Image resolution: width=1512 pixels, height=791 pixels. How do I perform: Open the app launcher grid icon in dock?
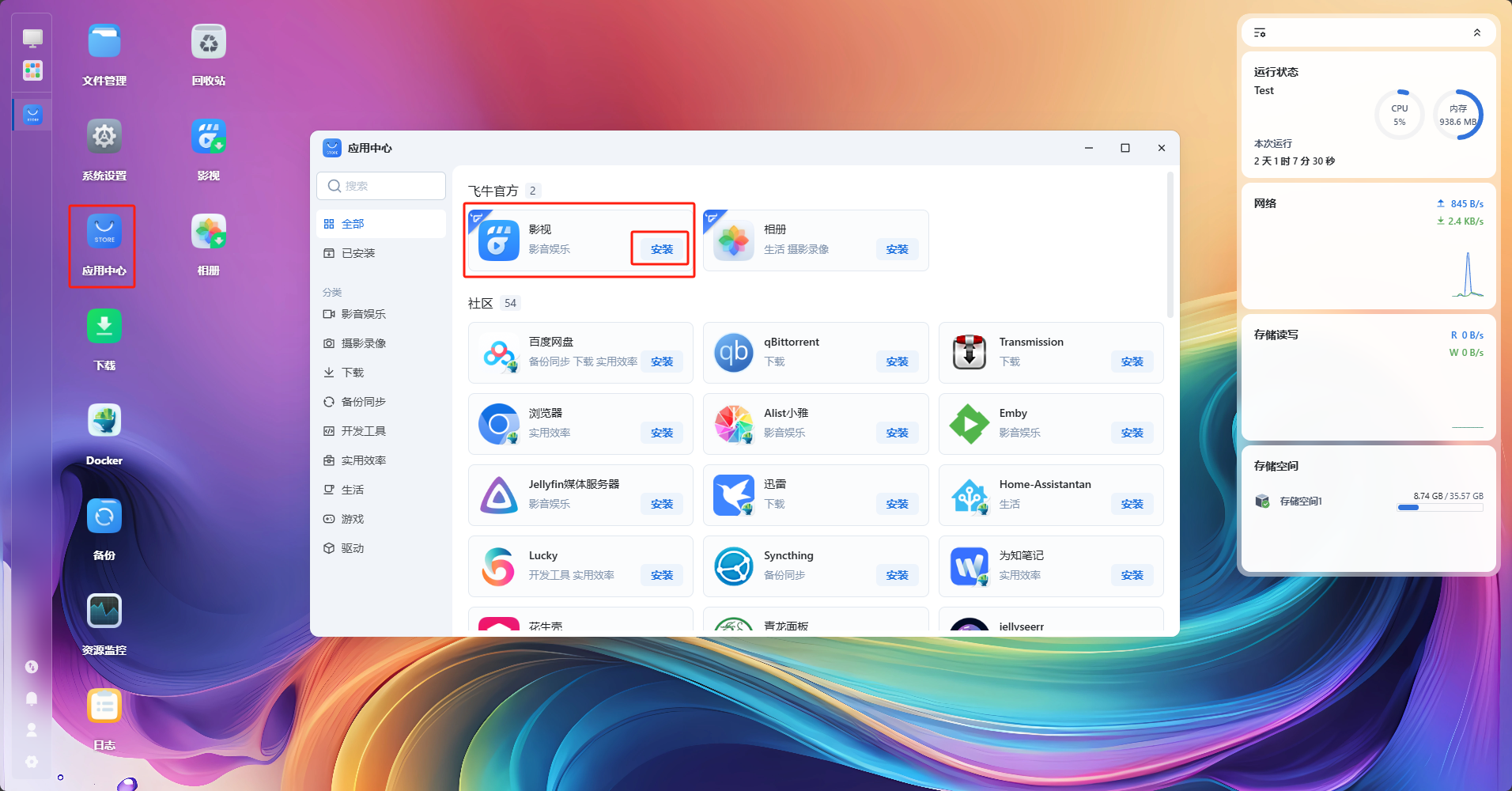point(32,71)
